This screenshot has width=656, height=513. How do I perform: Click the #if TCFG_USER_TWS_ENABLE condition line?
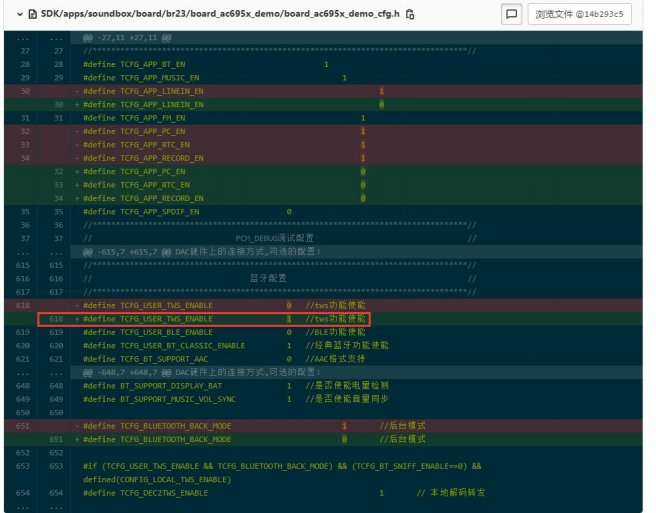coord(356,473)
